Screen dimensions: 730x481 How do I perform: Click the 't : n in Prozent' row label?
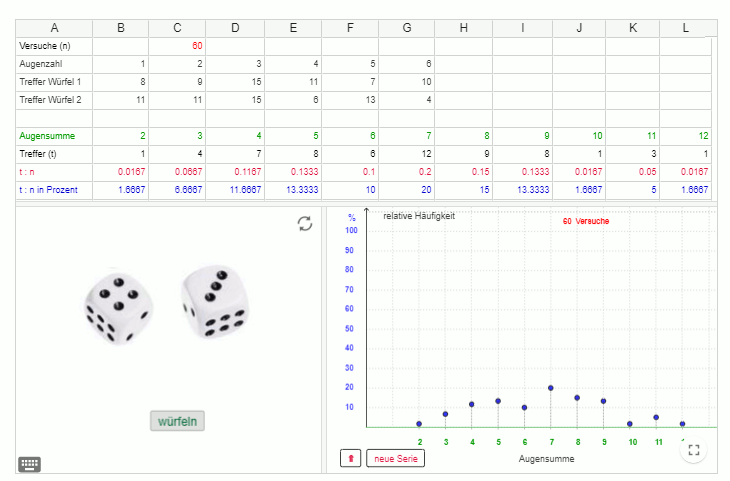[54, 189]
